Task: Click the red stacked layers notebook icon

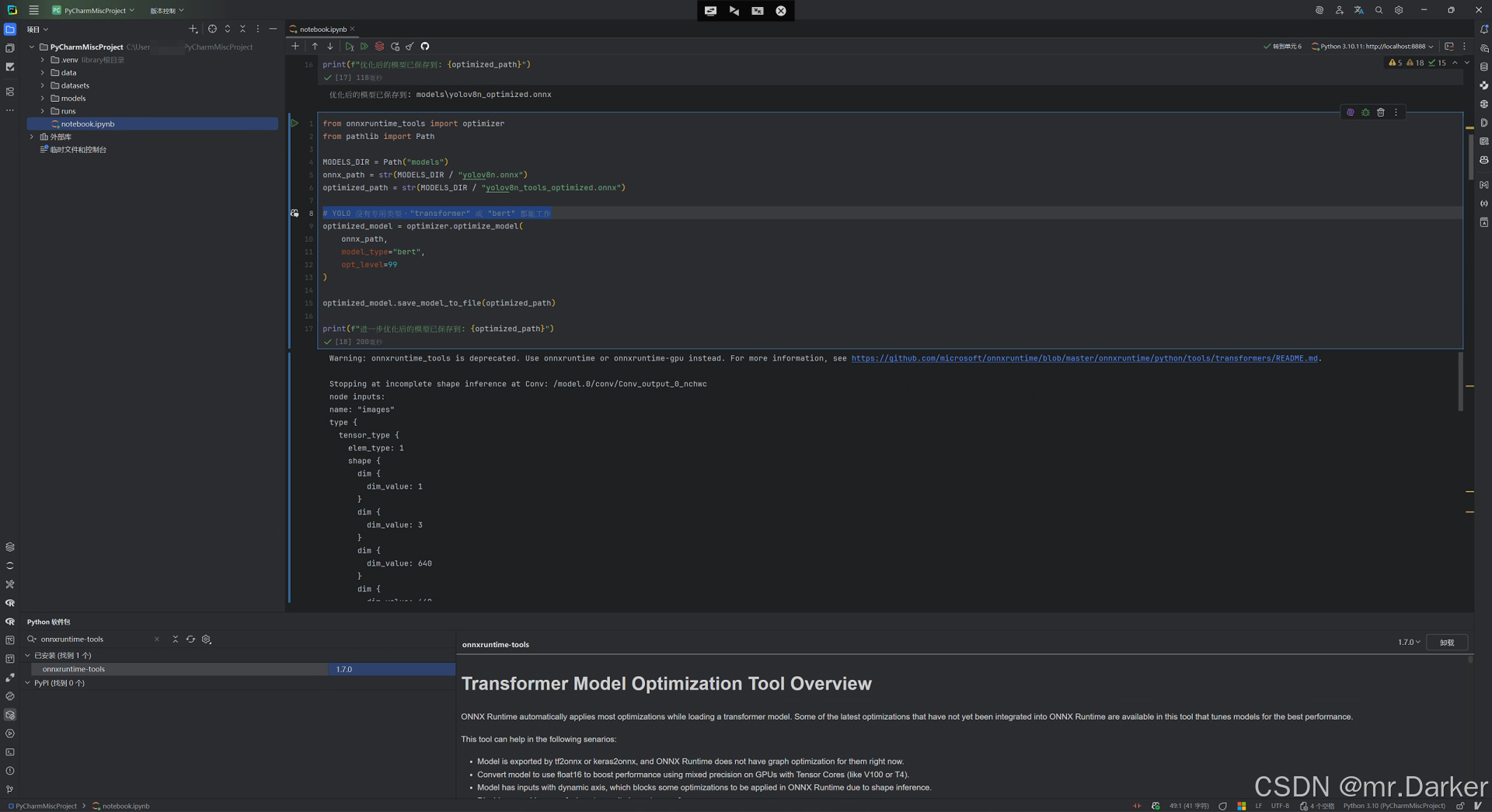Action: pyautogui.click(x=379, y=46)
